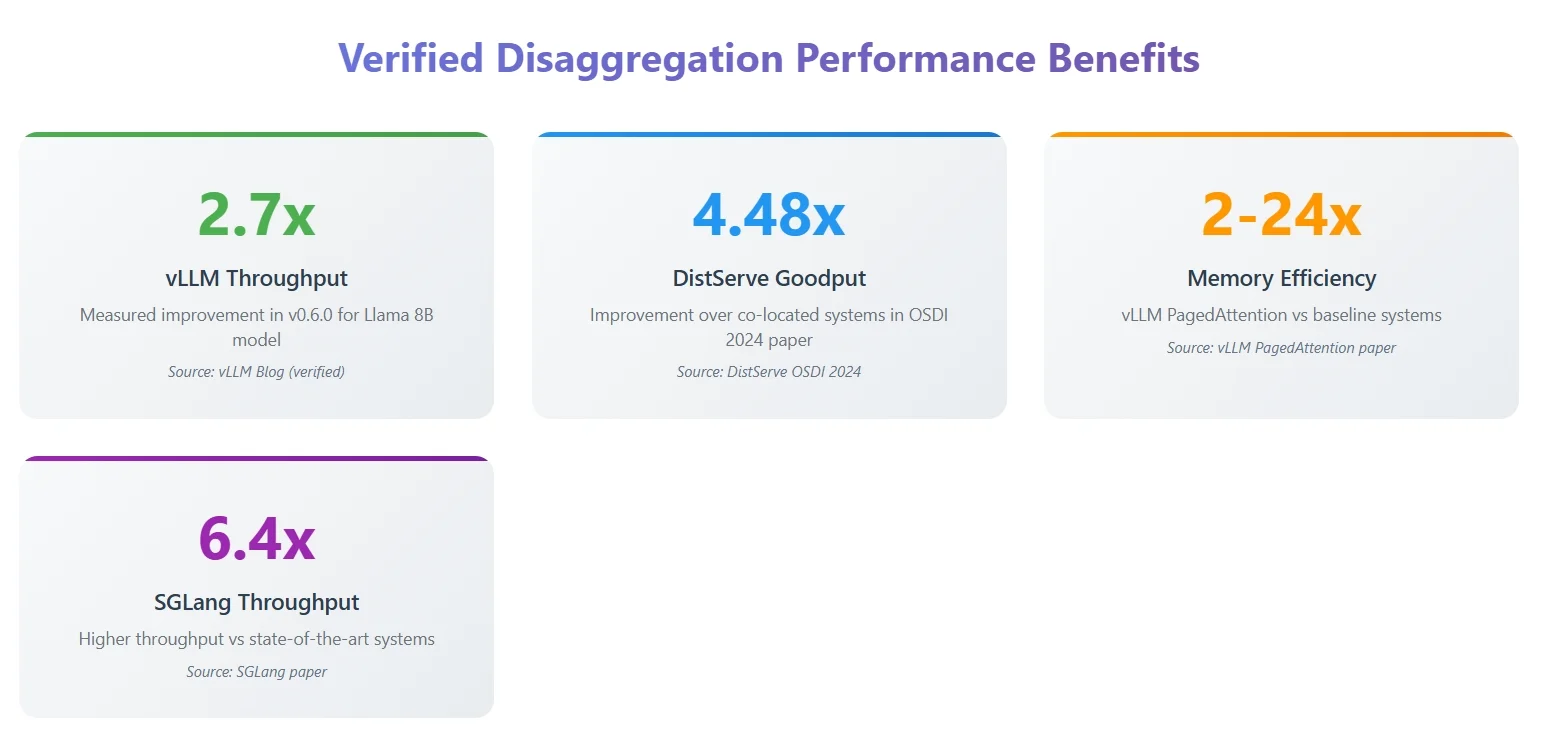Open the vLLM PagedAttention paper source
The height and width of the screenshot is (733, 1542).
(1281, 348)
